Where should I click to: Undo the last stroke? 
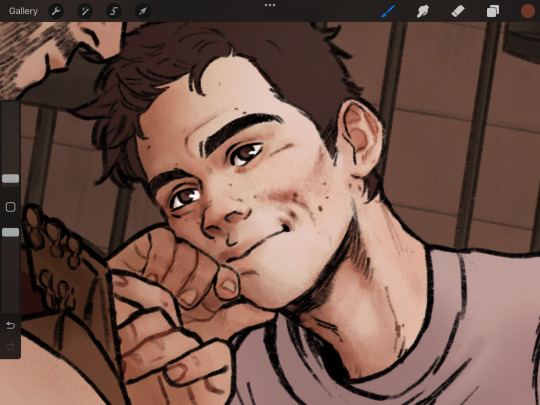10,325
